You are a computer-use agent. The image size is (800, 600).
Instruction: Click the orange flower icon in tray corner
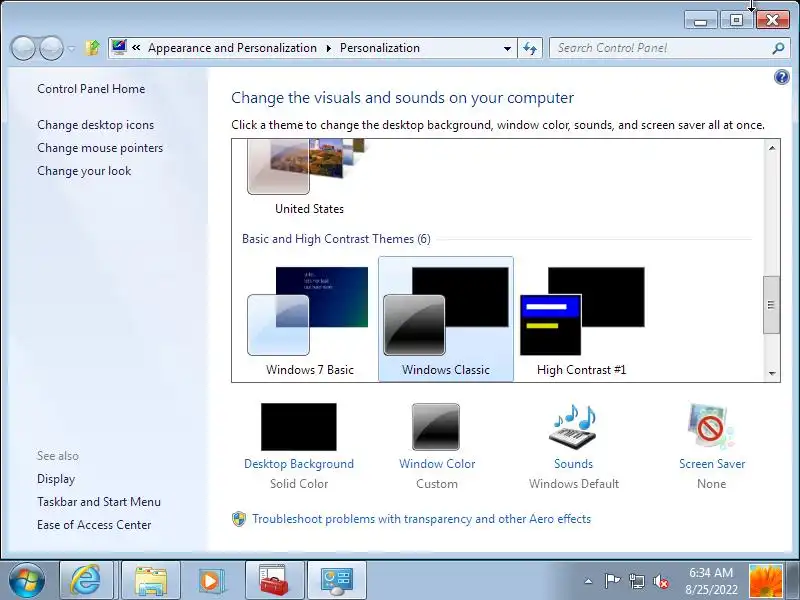[x=765, y=581]
